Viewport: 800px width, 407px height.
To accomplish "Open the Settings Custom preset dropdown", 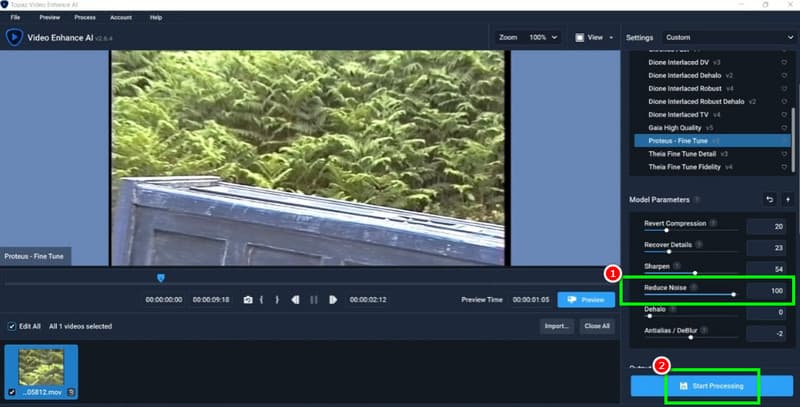I will pyautogui.click(x=729, y=37).
